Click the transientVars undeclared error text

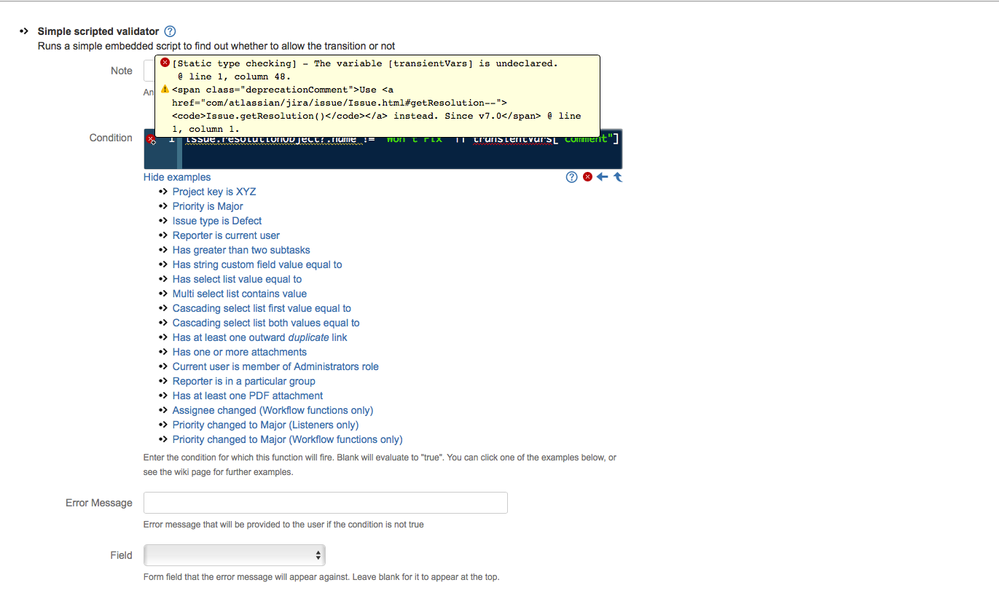pos(365,69)
